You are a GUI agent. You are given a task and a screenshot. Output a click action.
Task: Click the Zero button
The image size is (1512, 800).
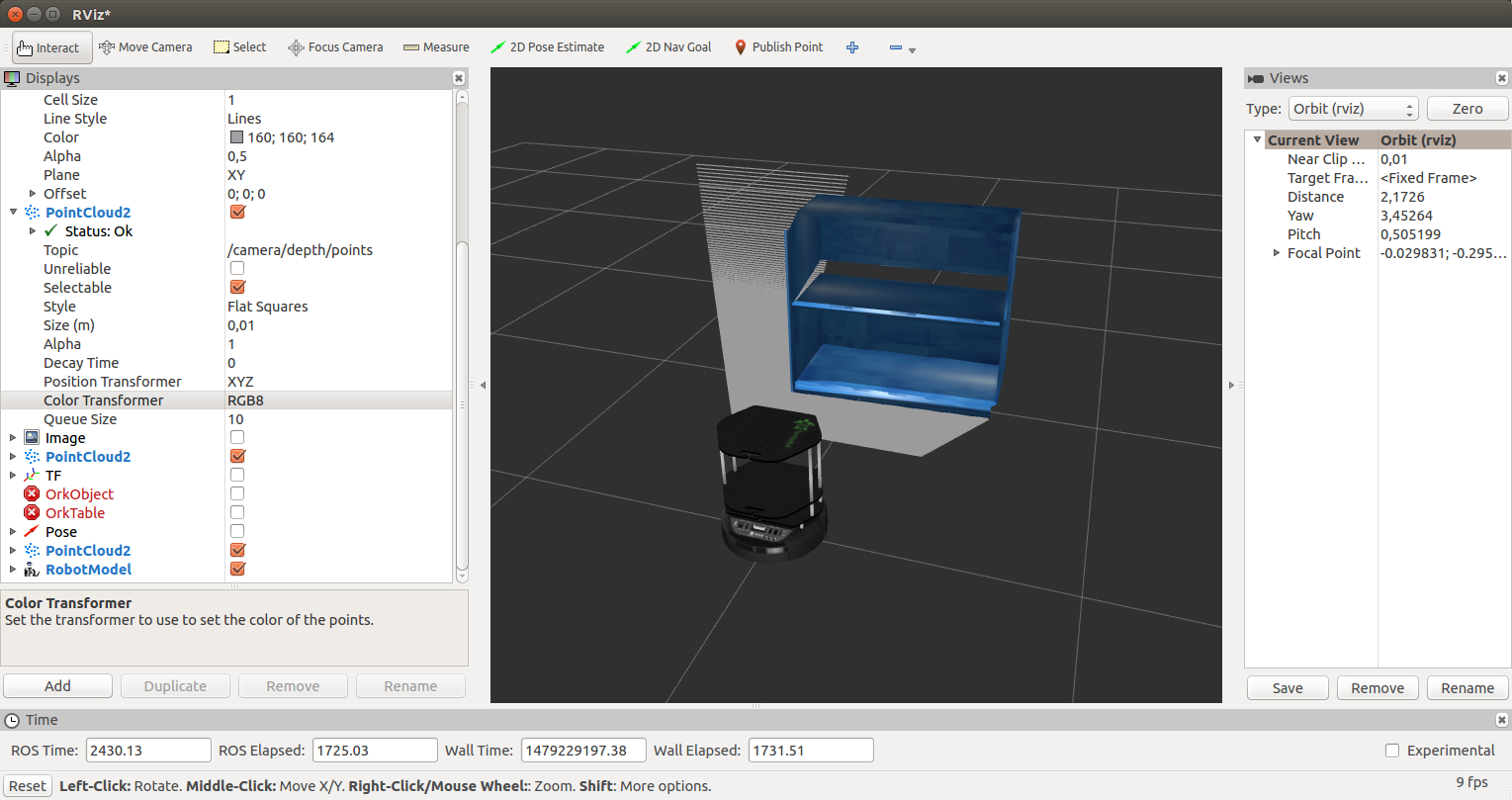pyautogui.click(x=1468, y=109)
